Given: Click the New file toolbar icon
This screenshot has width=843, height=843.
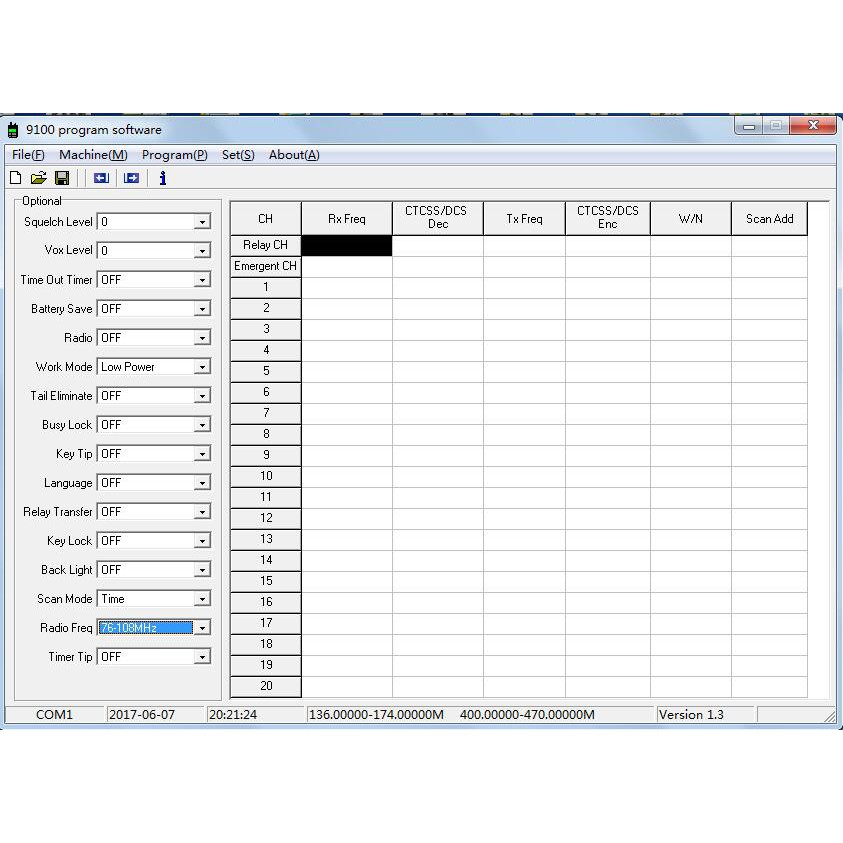Looking at the screenshot, I should tap(15, 178).
